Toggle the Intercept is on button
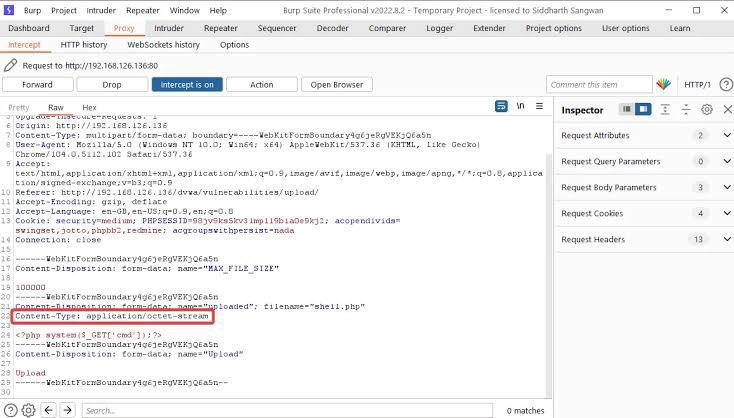Image resolution: width=734 pixels, height=418 pixels. (187, 85)
